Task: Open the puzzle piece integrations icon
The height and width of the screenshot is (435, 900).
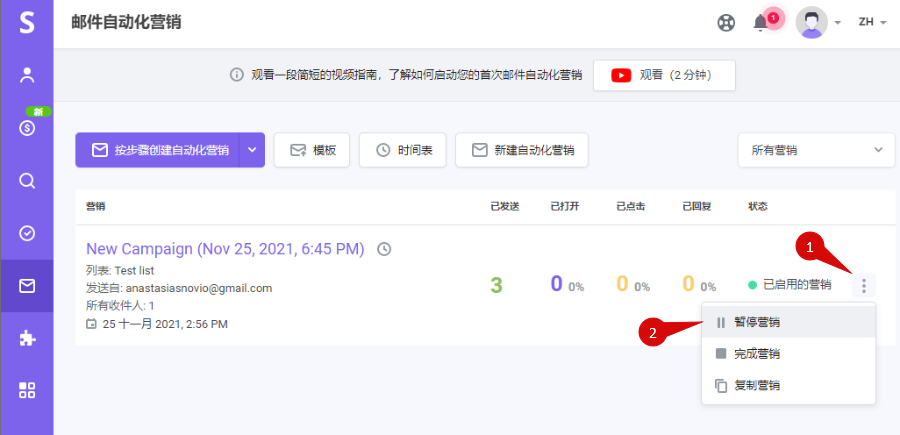Action: [x=27, y=339]
